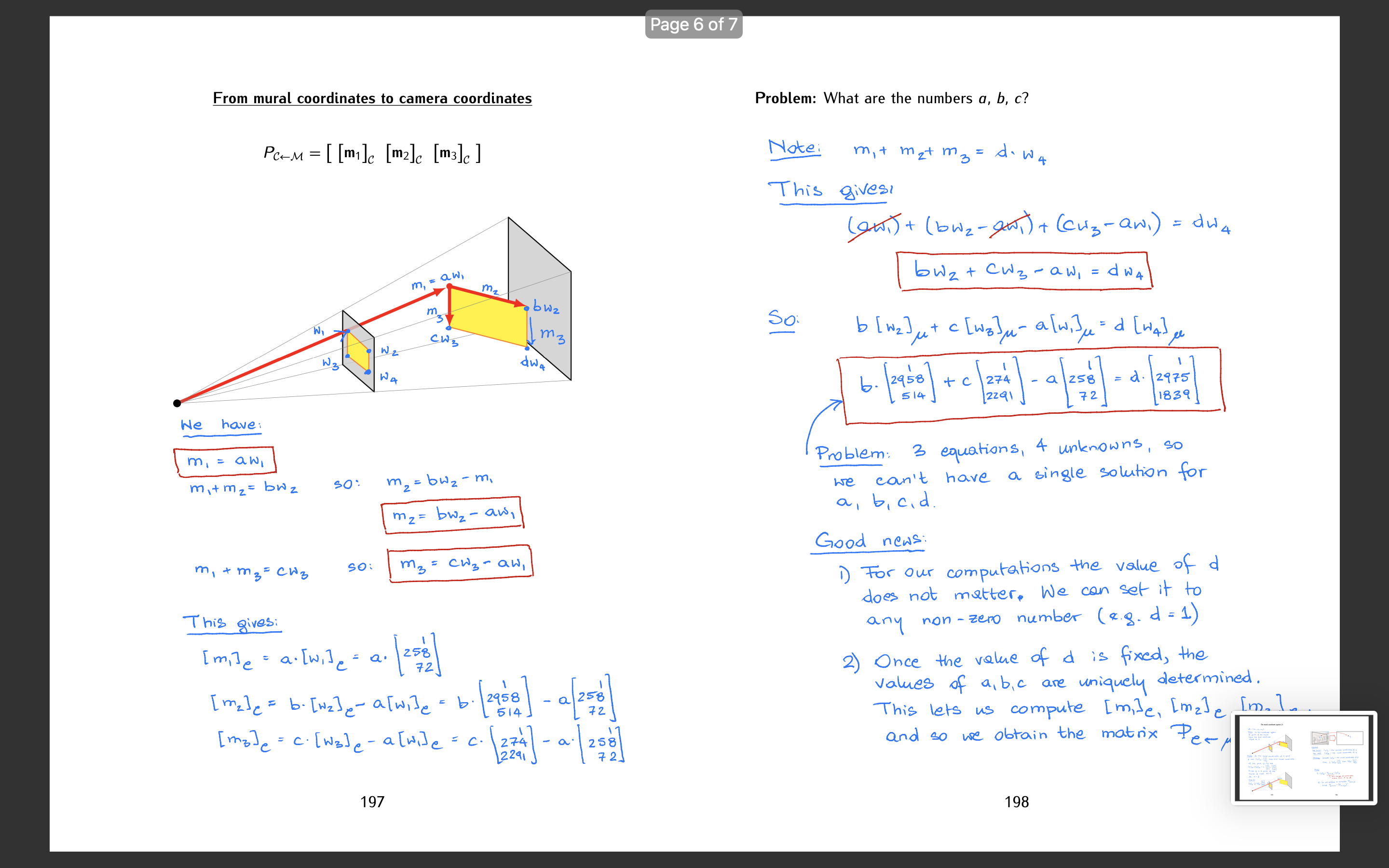Viewport: 1389px width, 868px height.
Task: Click page number 197
Action: click(x=372, y=801)
